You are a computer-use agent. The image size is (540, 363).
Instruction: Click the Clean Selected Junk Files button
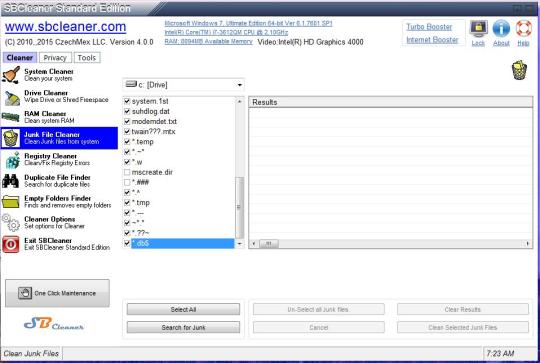[x=463, y=328]
